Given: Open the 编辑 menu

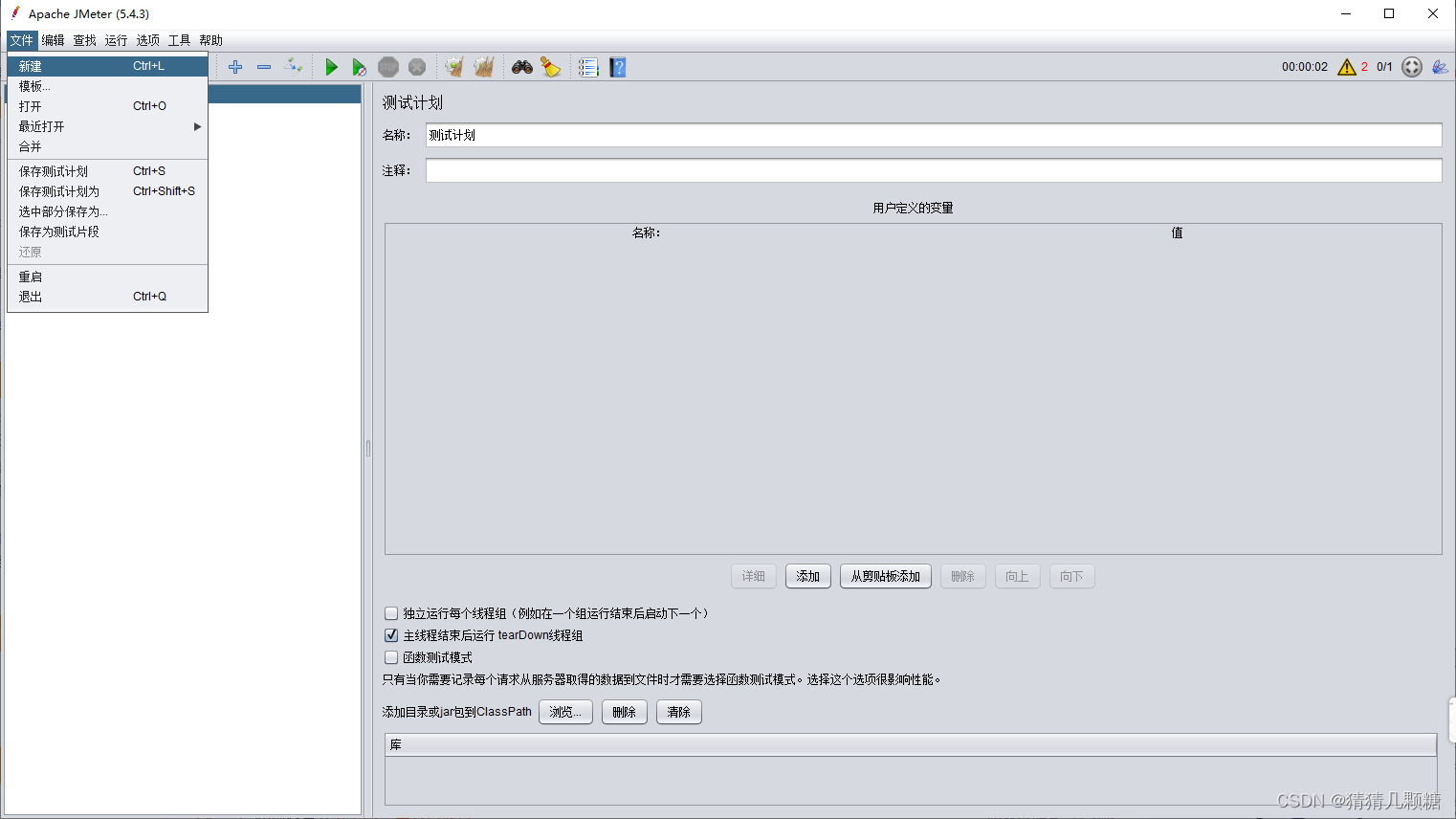Looking at the screenshot, I should coord(53,40).
